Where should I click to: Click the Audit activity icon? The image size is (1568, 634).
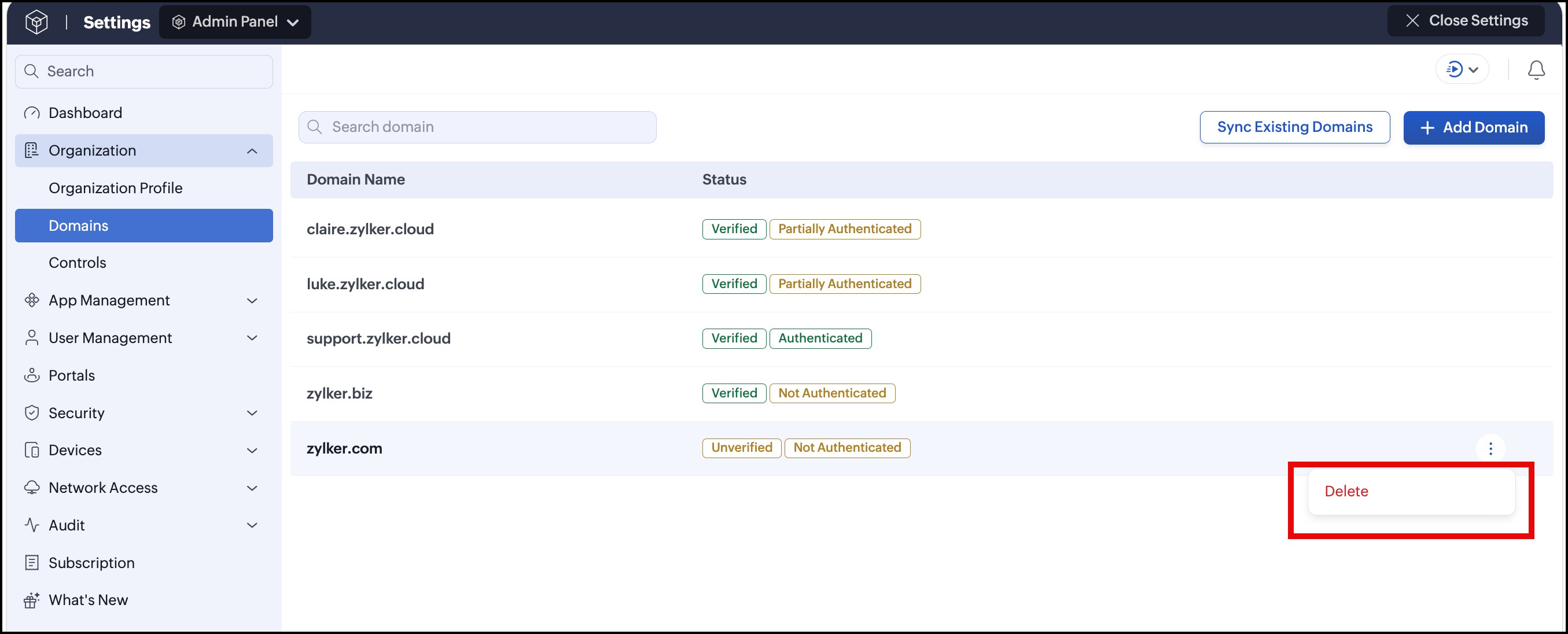pos(32,525)
